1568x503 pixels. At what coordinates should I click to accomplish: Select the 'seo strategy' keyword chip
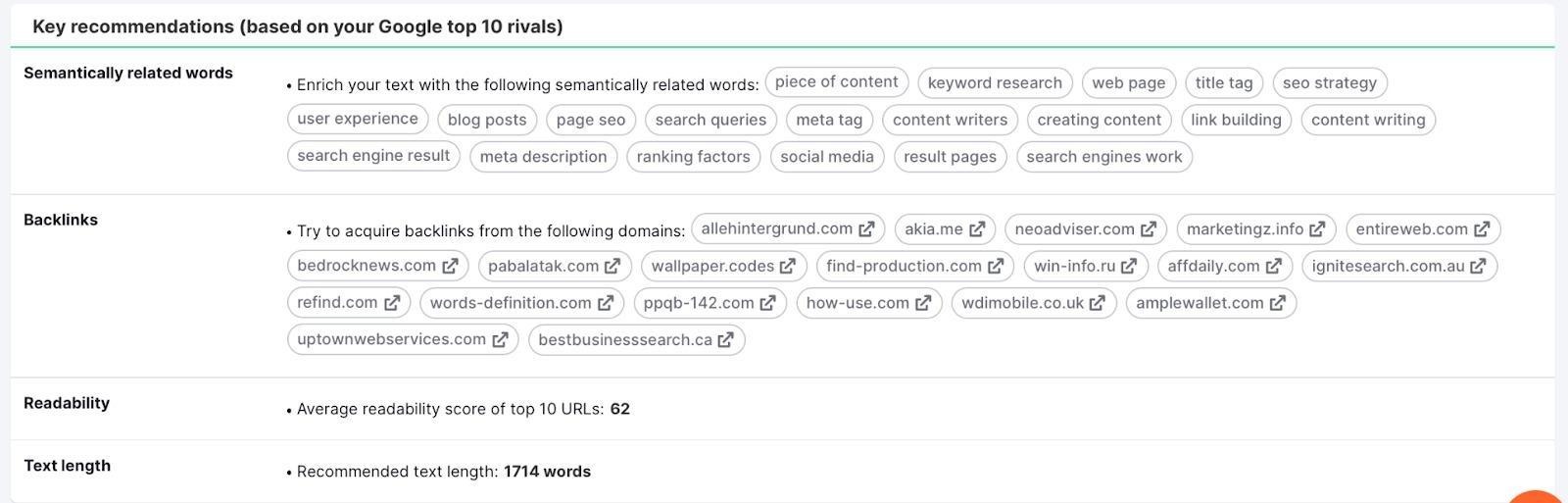(1330, 82)
